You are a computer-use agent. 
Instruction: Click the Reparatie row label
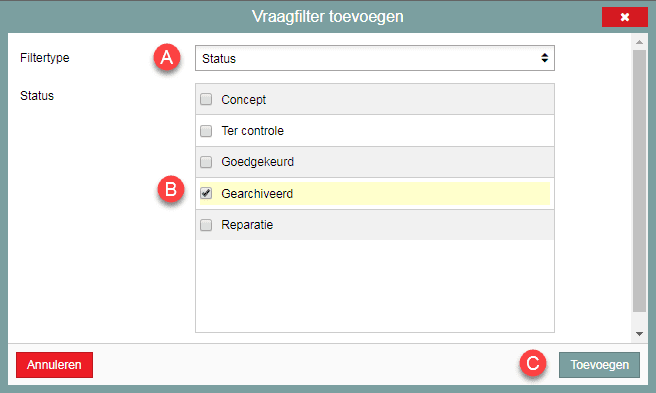tap(247, 225)
